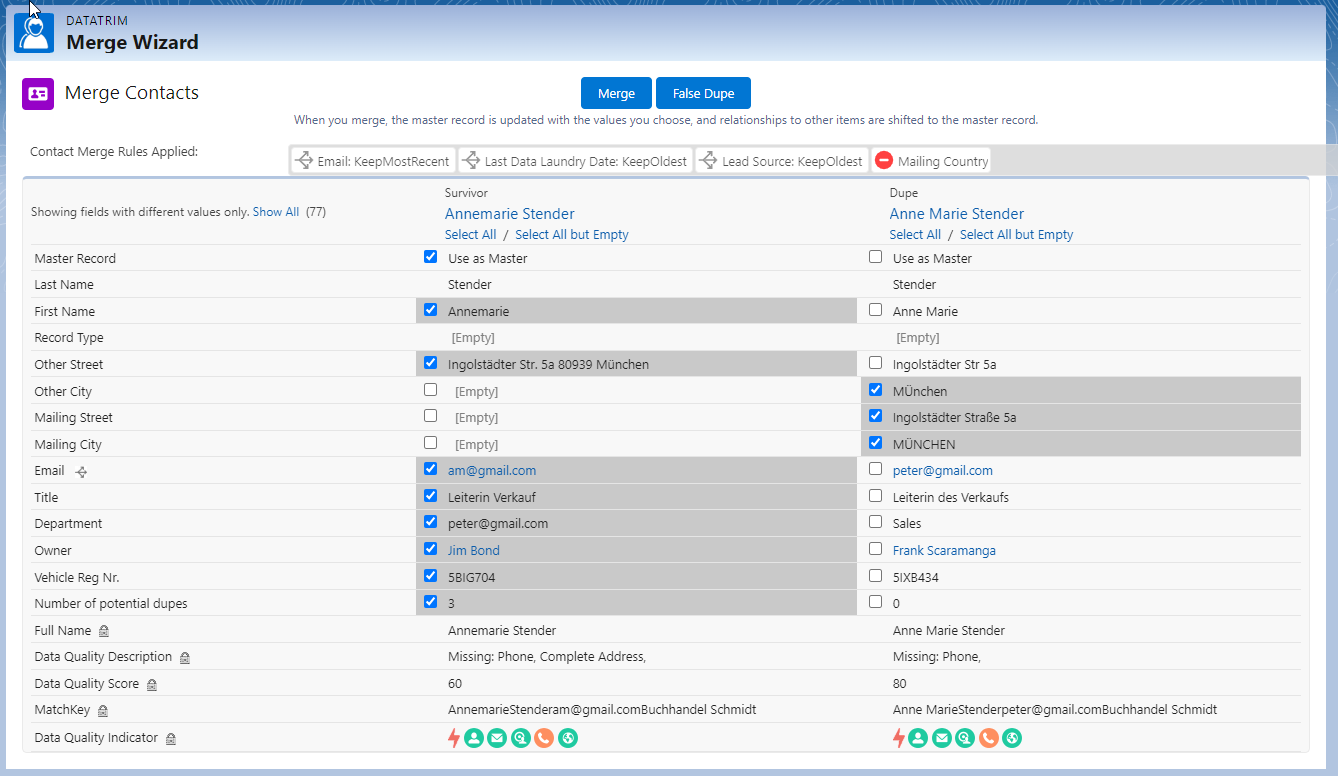Uncheck Use as Master for Annemarie Stender
The width and height of the screenshot is (1338, 776).
(430, 257)
